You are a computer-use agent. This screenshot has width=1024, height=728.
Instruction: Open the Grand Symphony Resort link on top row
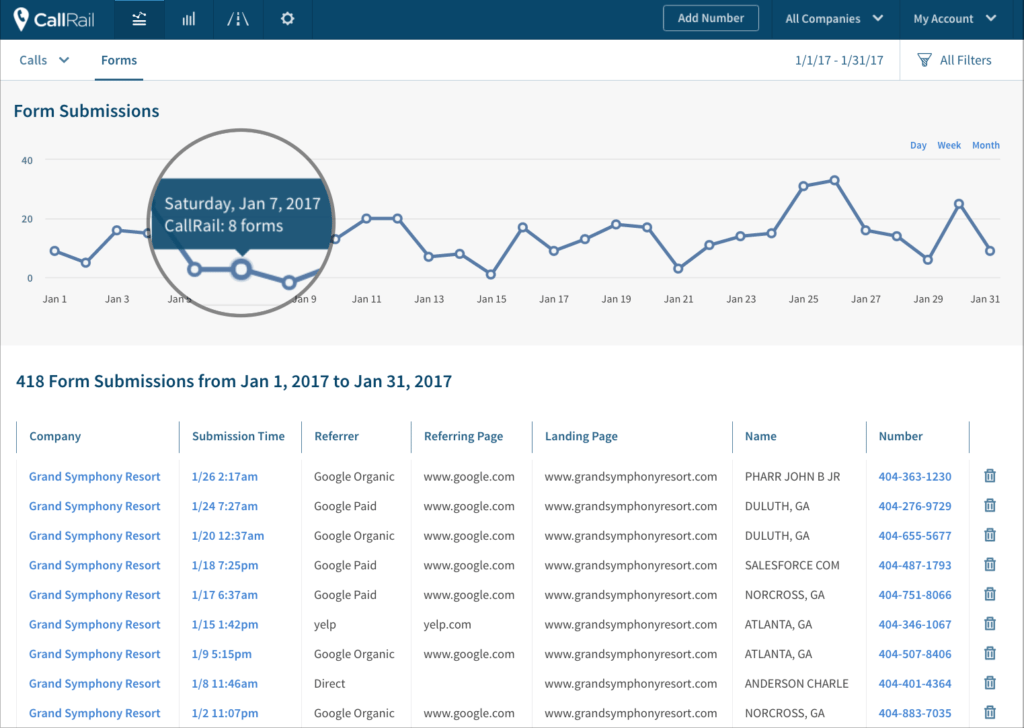[x=94, y=476]
